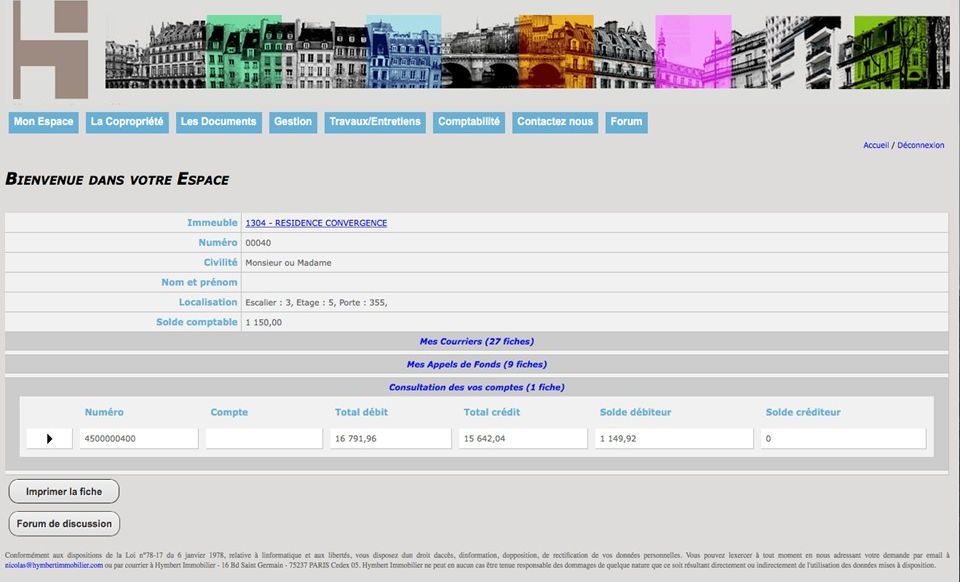The width and height of the screenshot is (960, 582).
Task: Go to the Comptabilité menu
Action: click(469, 122)
